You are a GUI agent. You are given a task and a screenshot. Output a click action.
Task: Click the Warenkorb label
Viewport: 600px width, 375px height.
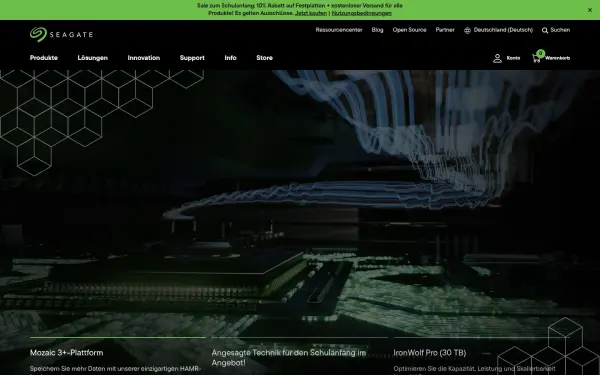click(558, 58)
